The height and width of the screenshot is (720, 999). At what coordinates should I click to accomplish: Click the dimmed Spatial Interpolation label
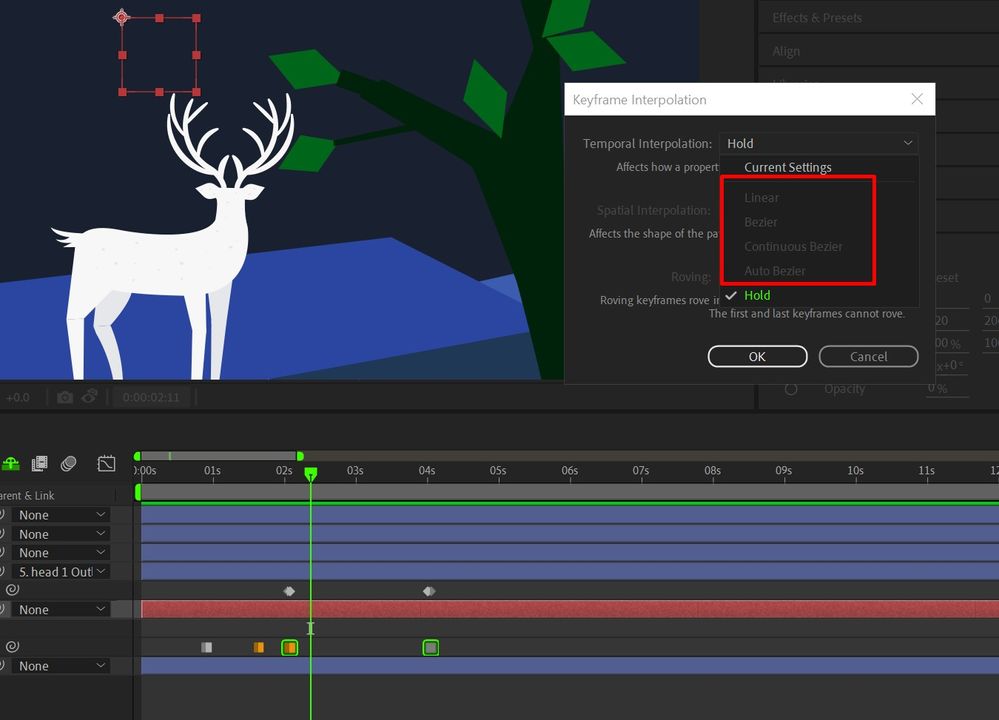(654, 210)
